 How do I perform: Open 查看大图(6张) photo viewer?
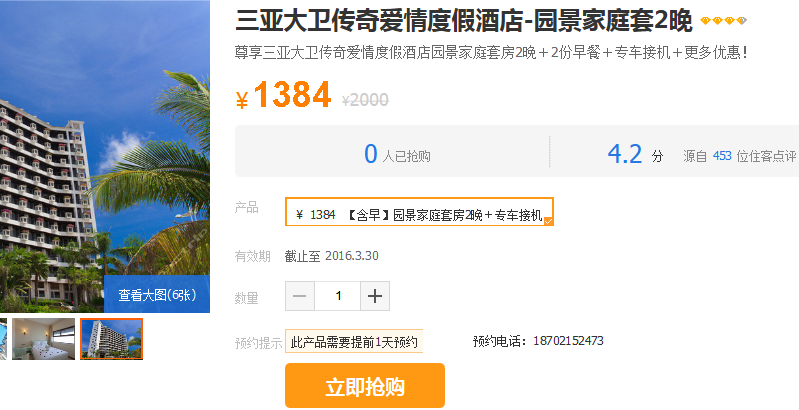pos(157,294)
